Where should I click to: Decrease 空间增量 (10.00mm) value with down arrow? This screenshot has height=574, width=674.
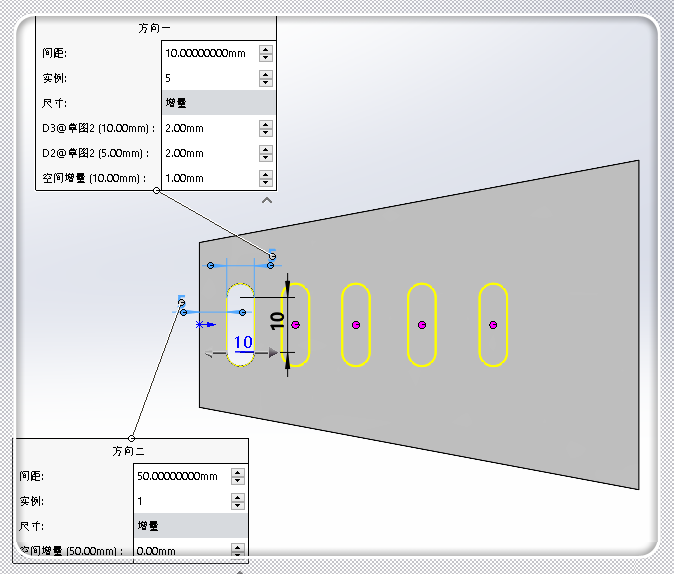pos(266,182)
